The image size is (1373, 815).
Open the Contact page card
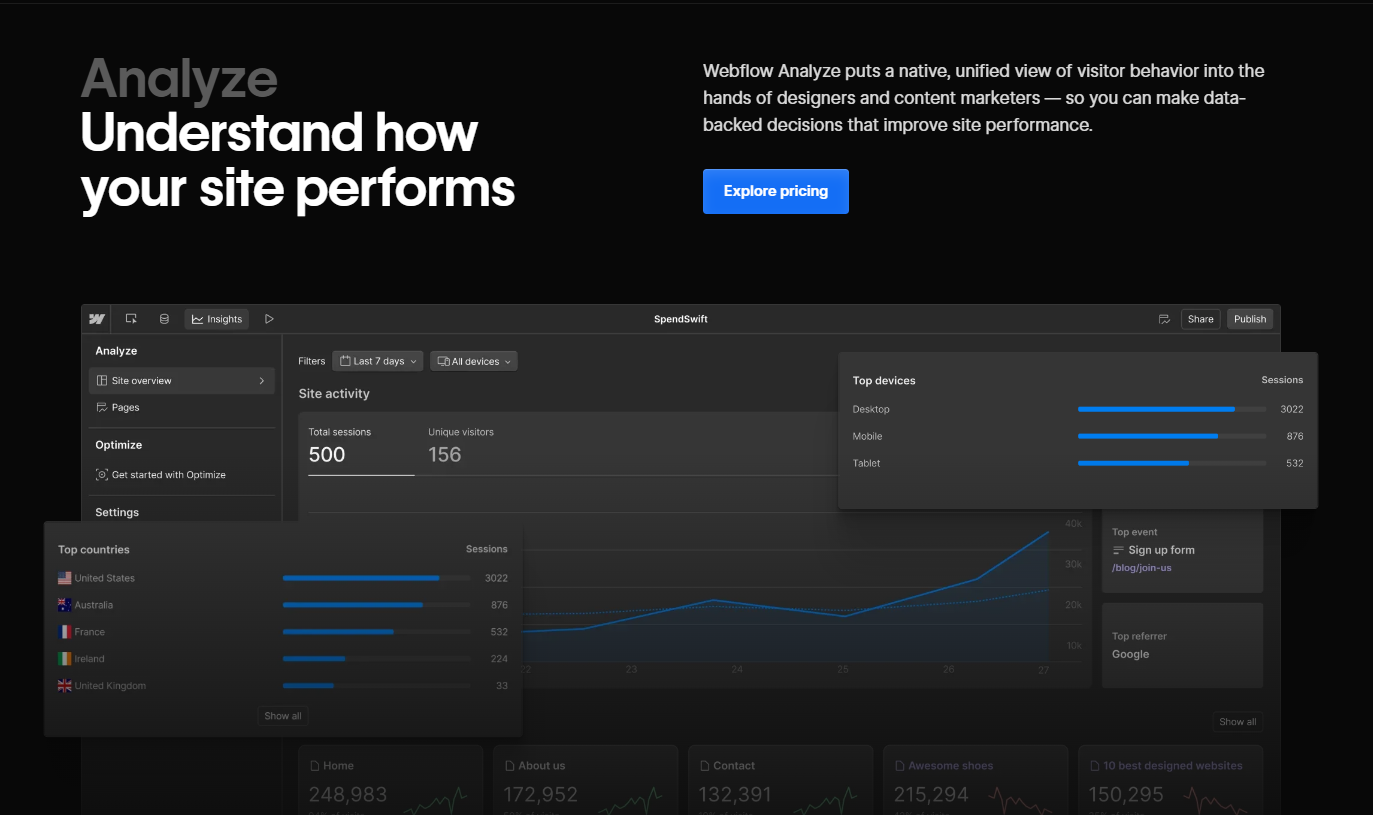[781, 780]
